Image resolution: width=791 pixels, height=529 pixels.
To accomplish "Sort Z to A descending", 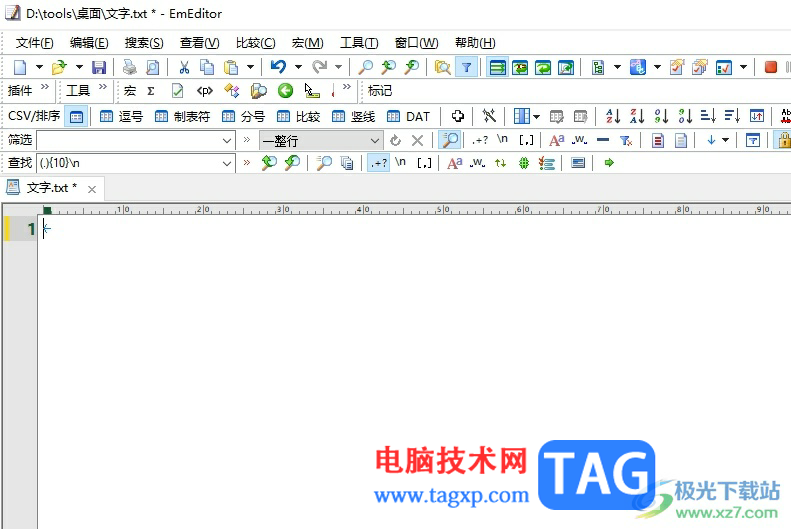I will [x=637, y=116].
